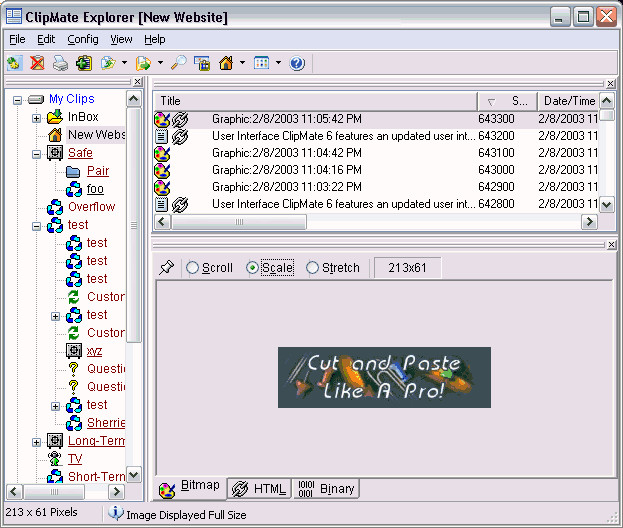Expand the Long-Term tree node
Viewport: 623px width, 528px height.
pos(36,442)
